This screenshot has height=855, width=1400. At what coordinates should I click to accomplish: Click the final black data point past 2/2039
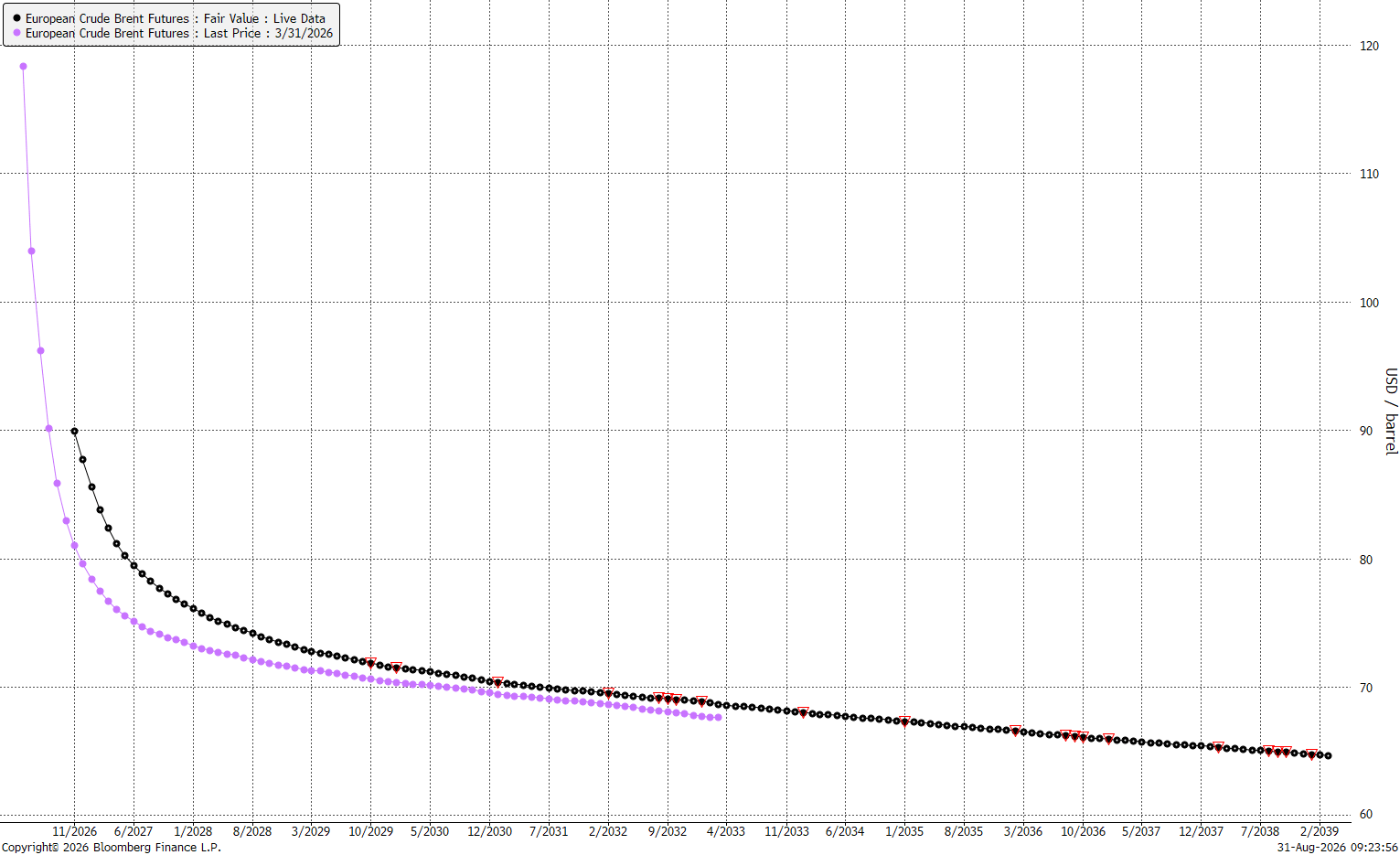point(1328,755)
